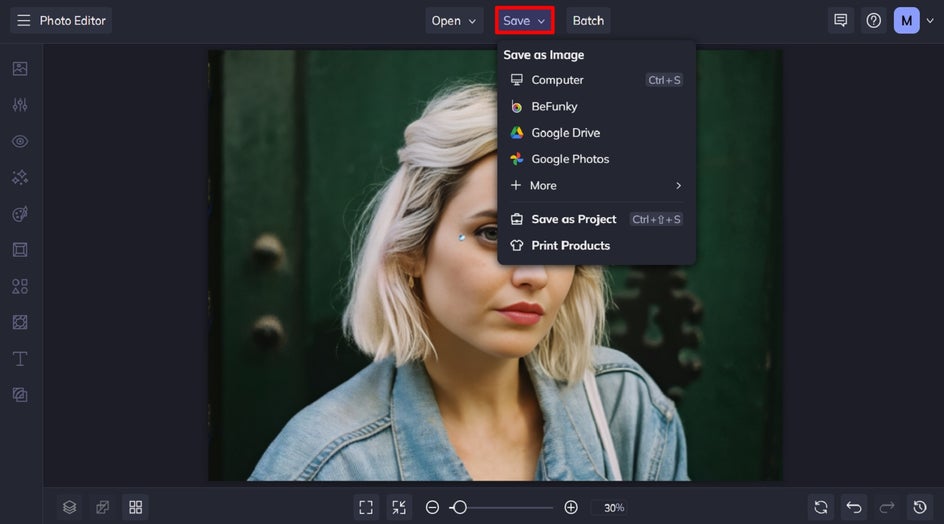Open the hamburger menu beside Photo Editor
The width and height of the screenshot is (944, 524).
(23, 20)
